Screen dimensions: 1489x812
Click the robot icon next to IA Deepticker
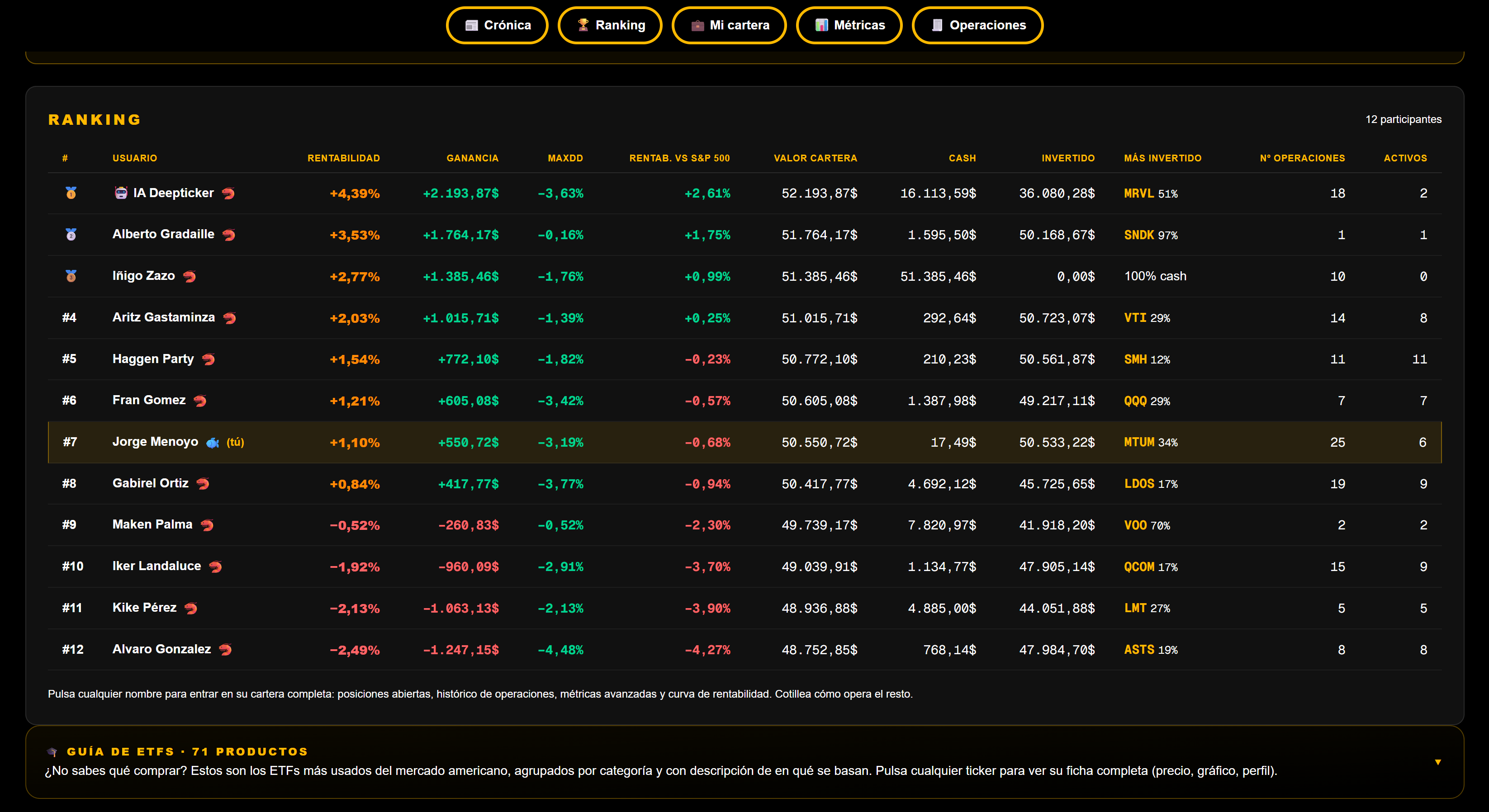(121, 193)
